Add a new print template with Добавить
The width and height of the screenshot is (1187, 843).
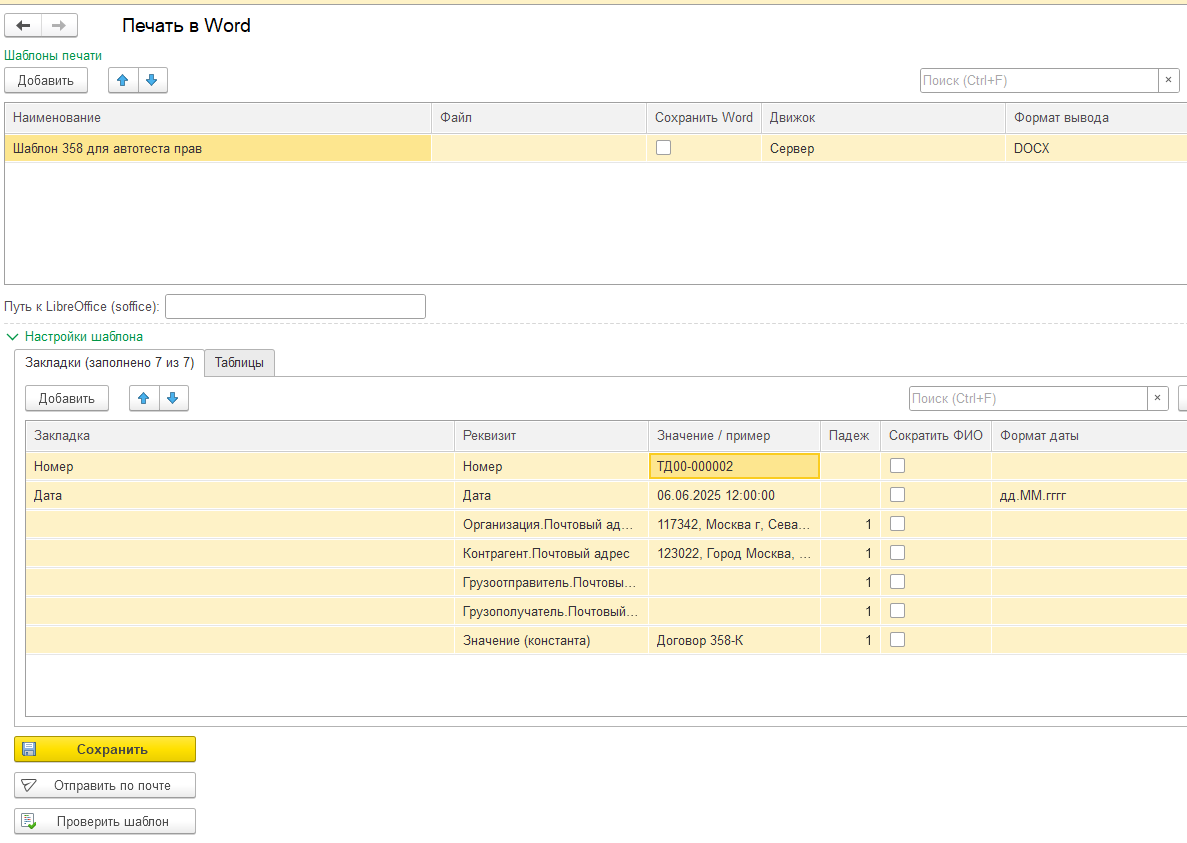(46, 80)
